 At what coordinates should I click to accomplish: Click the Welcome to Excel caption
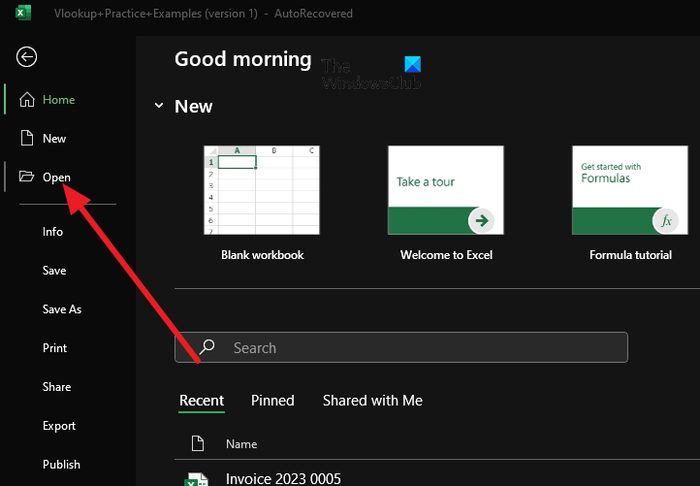pos(446,255)
